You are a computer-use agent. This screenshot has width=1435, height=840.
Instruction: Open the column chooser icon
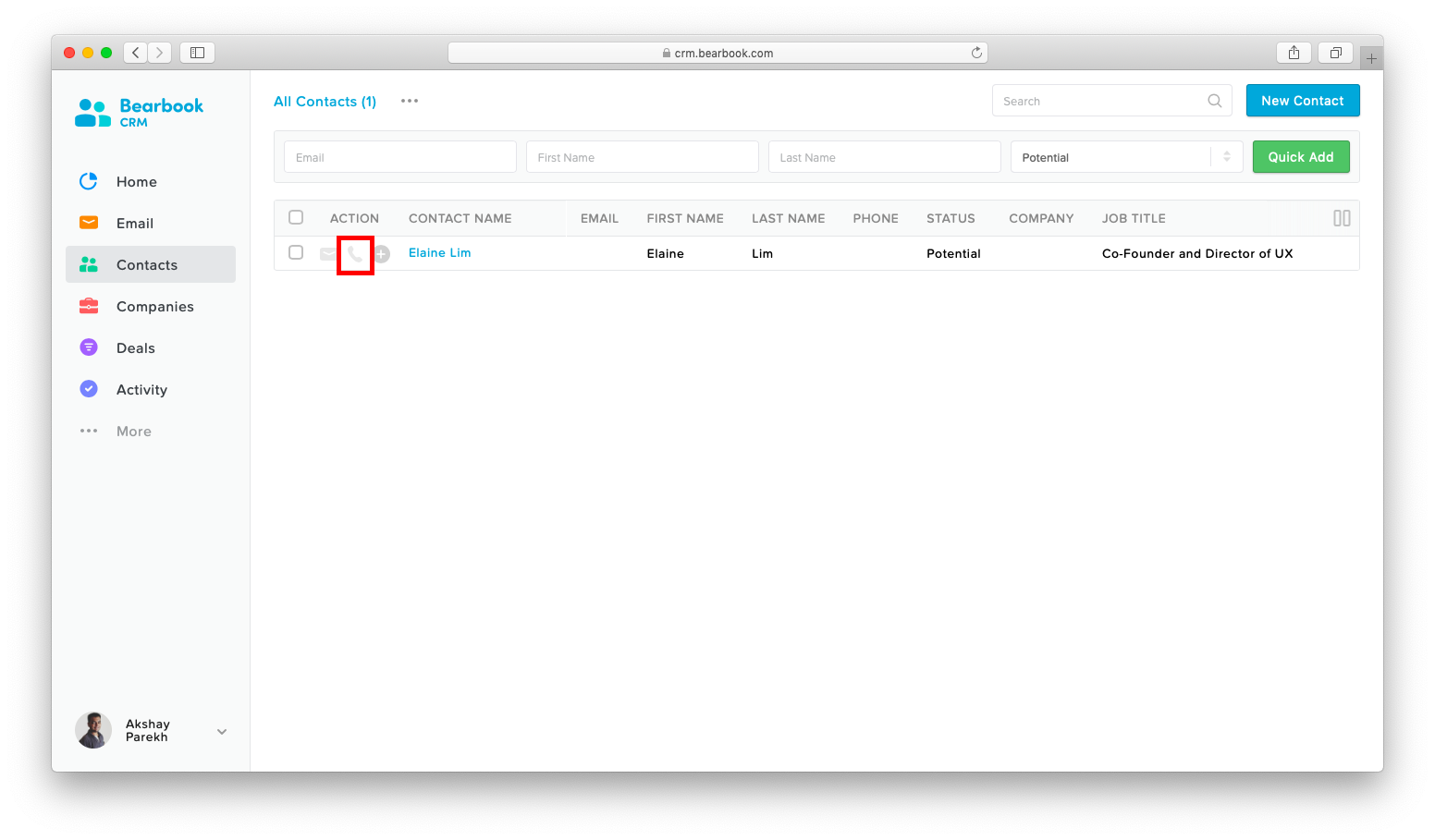tap(1342, 218)
